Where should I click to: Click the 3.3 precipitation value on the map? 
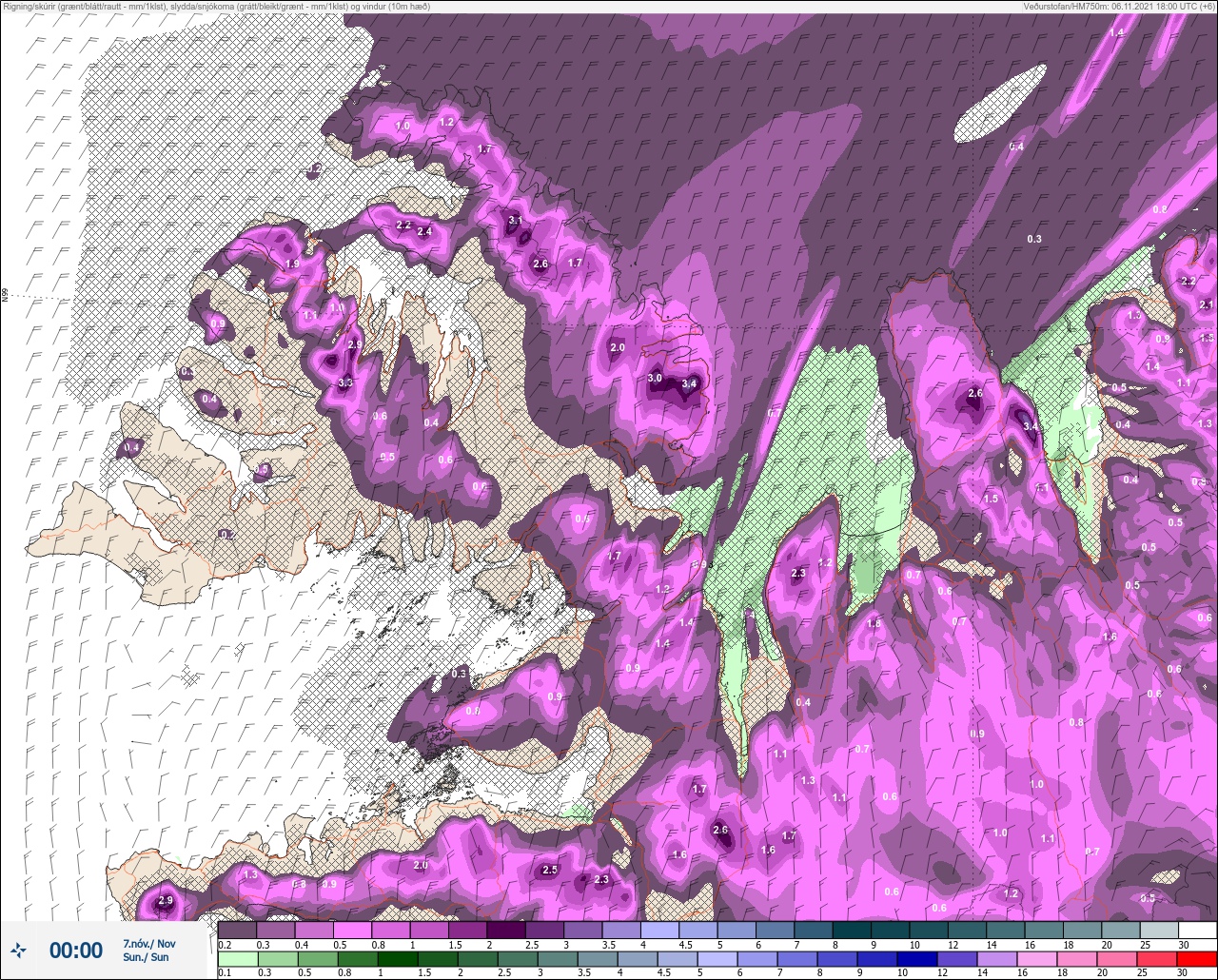[x=345, y=382]
